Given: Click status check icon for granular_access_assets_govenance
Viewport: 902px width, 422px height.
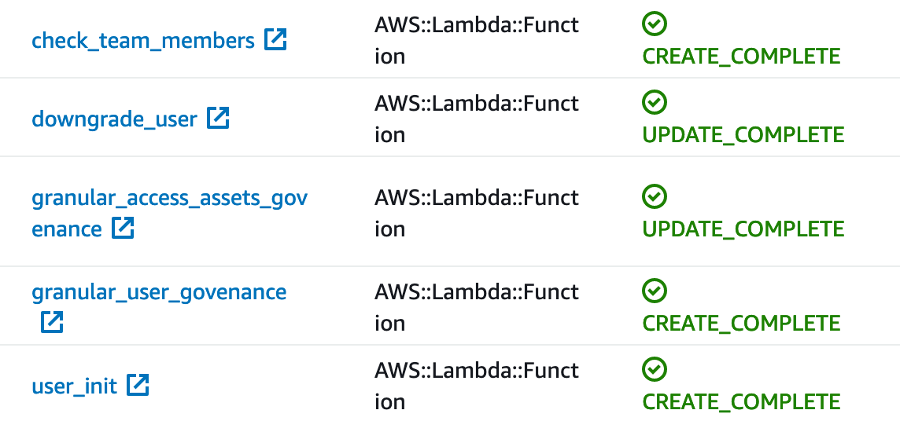Looking at the screenshot, I should point(655,196).
